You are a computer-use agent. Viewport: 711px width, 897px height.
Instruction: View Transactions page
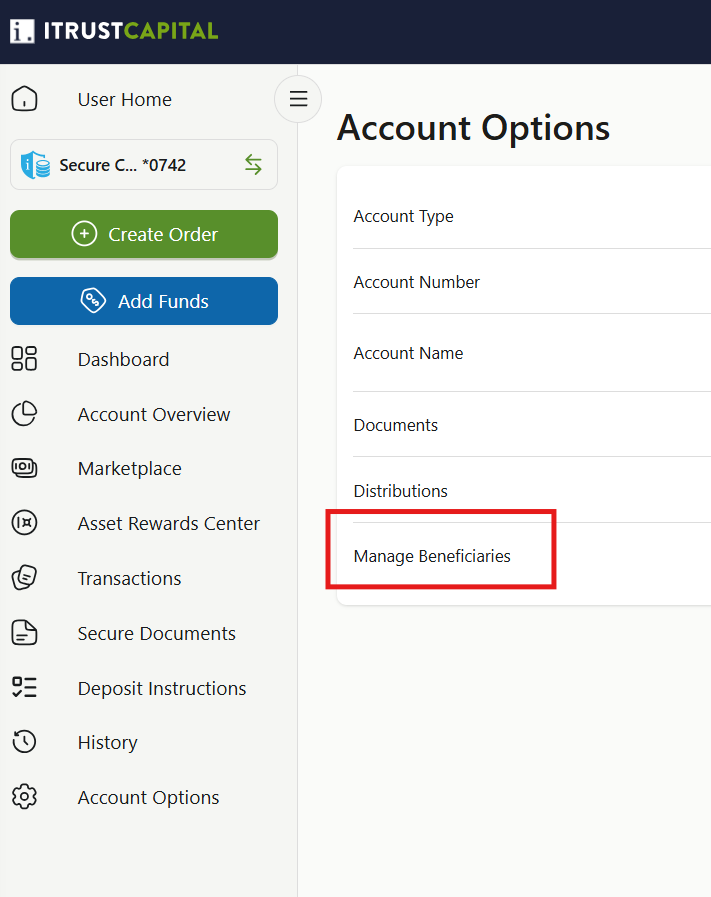129,578
